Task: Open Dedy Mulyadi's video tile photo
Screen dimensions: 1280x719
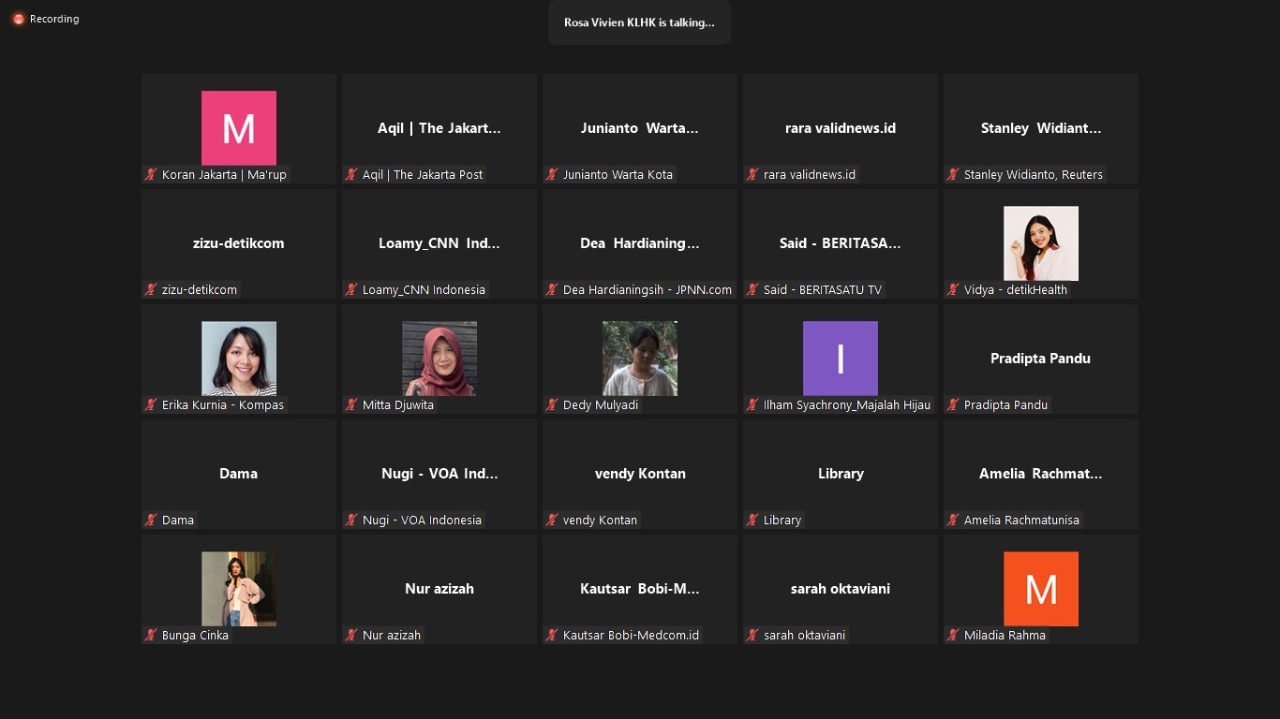Action: click(x=640, y=358)
